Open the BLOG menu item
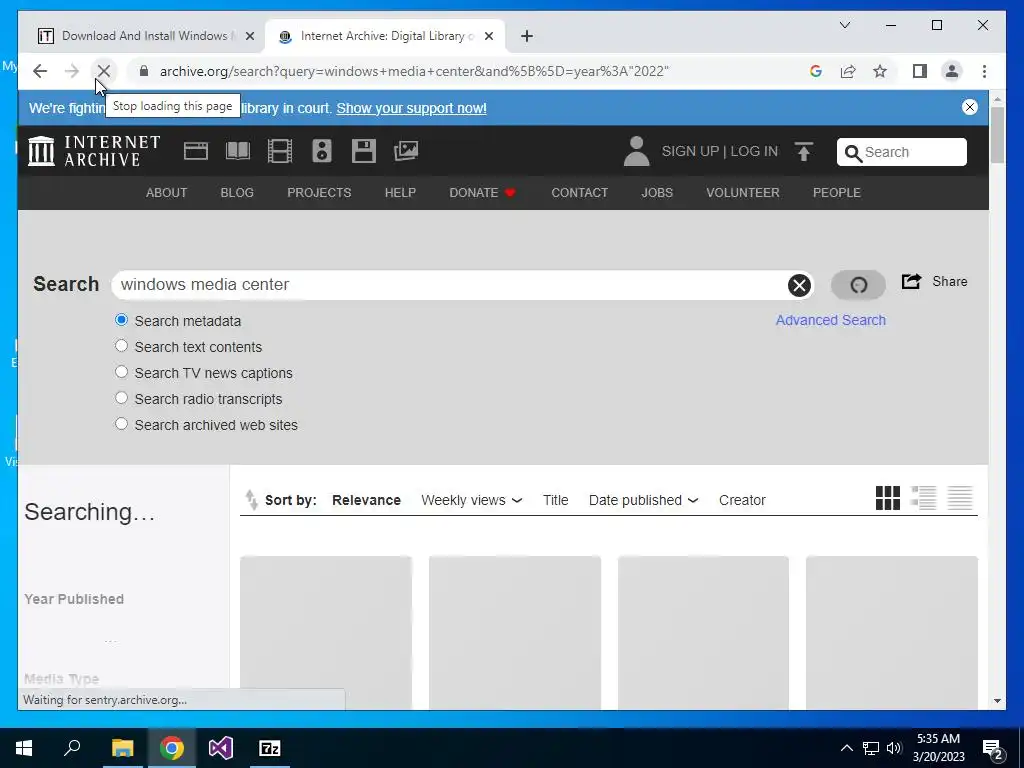Viewport: 1024px width, 768px height. (x=237, y=193)
